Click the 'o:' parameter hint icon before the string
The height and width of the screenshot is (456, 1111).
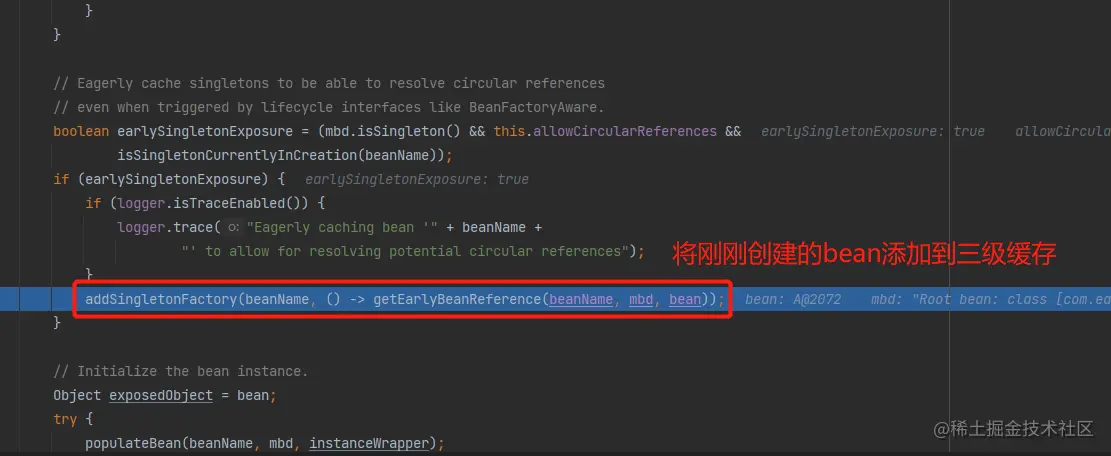(233, 227)
